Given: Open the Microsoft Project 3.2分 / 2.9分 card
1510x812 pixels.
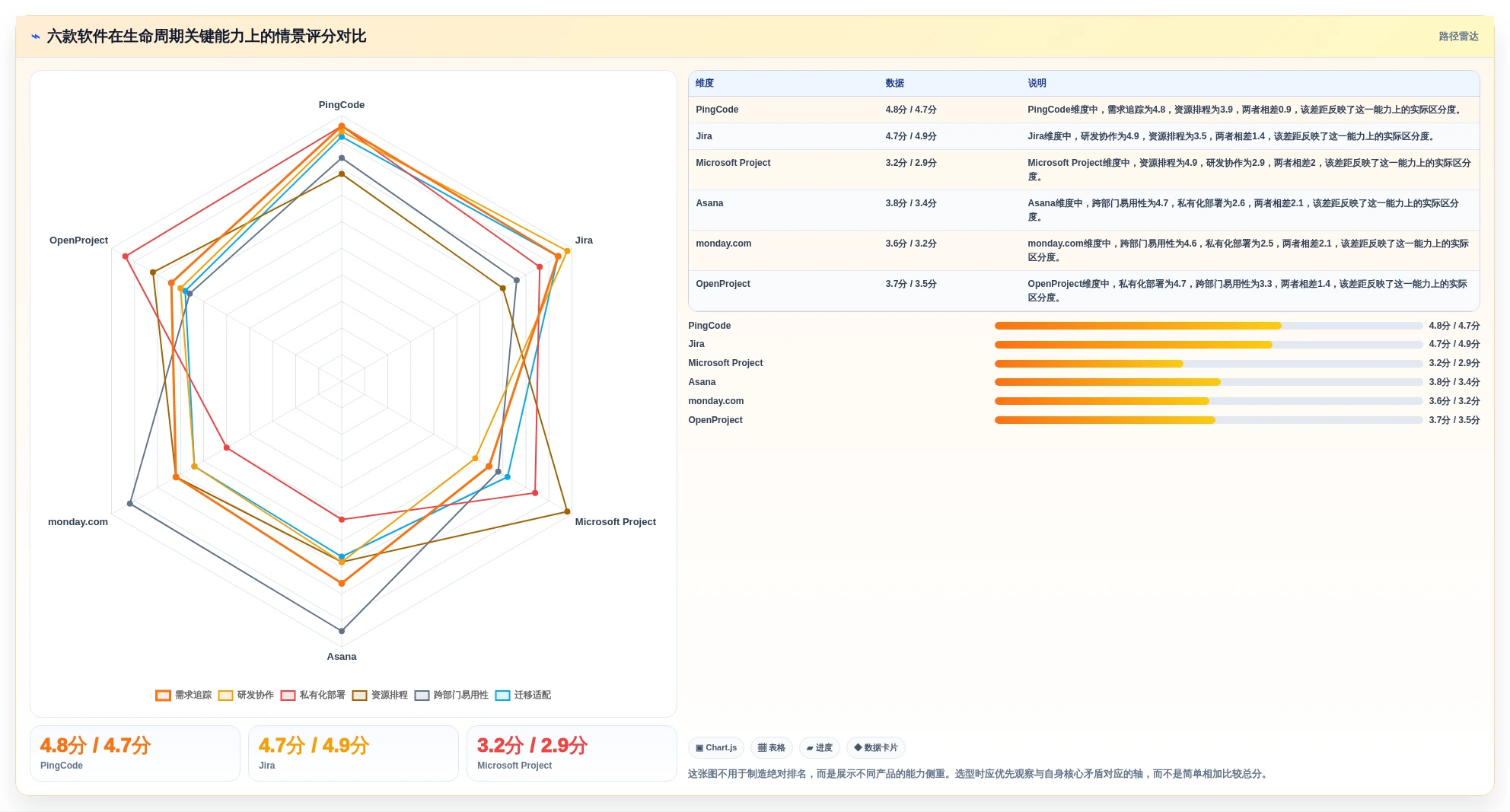Looking at the screenshot, I should pyautogui.click(x=572, y=753).
